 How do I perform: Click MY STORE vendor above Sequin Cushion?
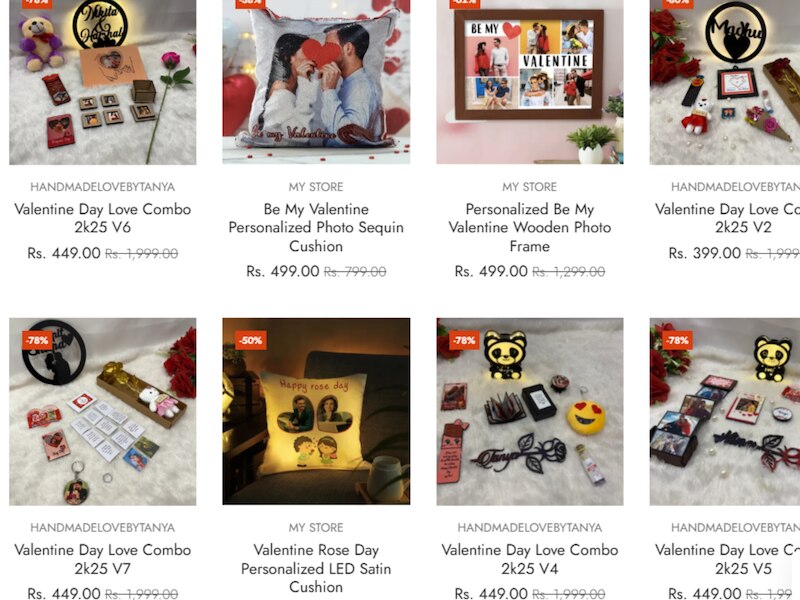316,187
